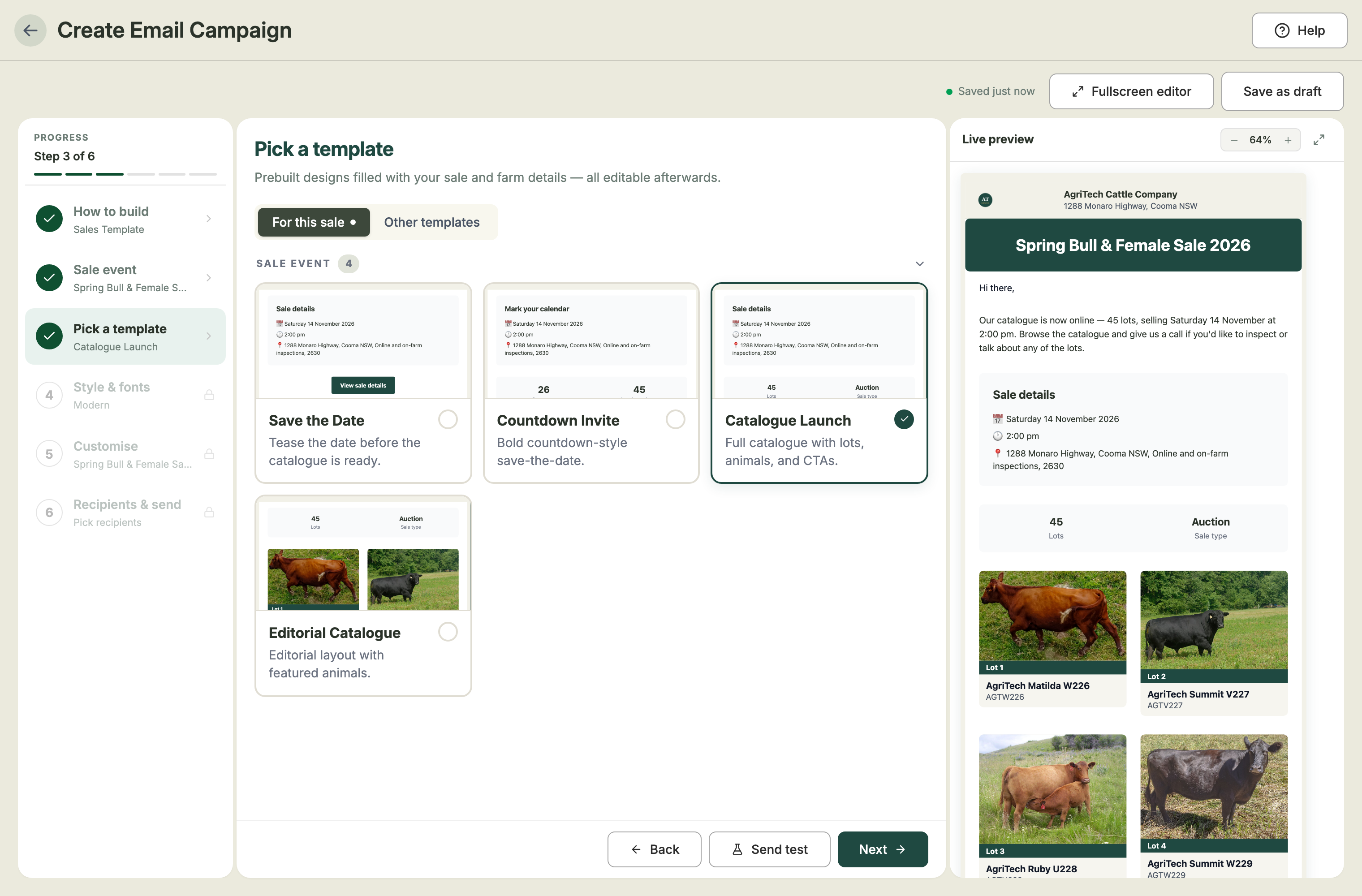Click the AgriTech logo avatar in preview
The height and width of the screenshot is (896, 1362).
point(985,200)
